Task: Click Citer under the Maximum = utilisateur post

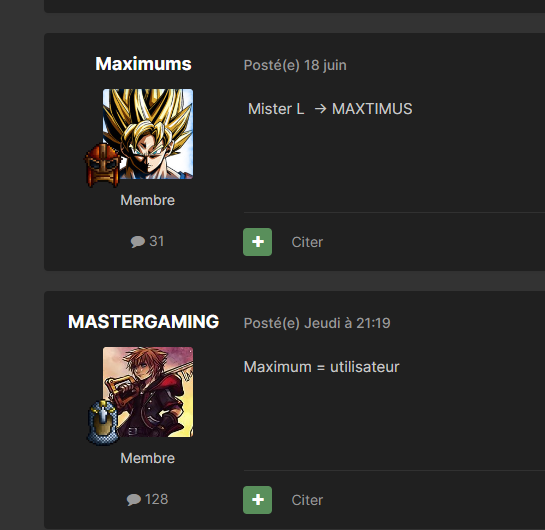Action: [x=307, y=500]
